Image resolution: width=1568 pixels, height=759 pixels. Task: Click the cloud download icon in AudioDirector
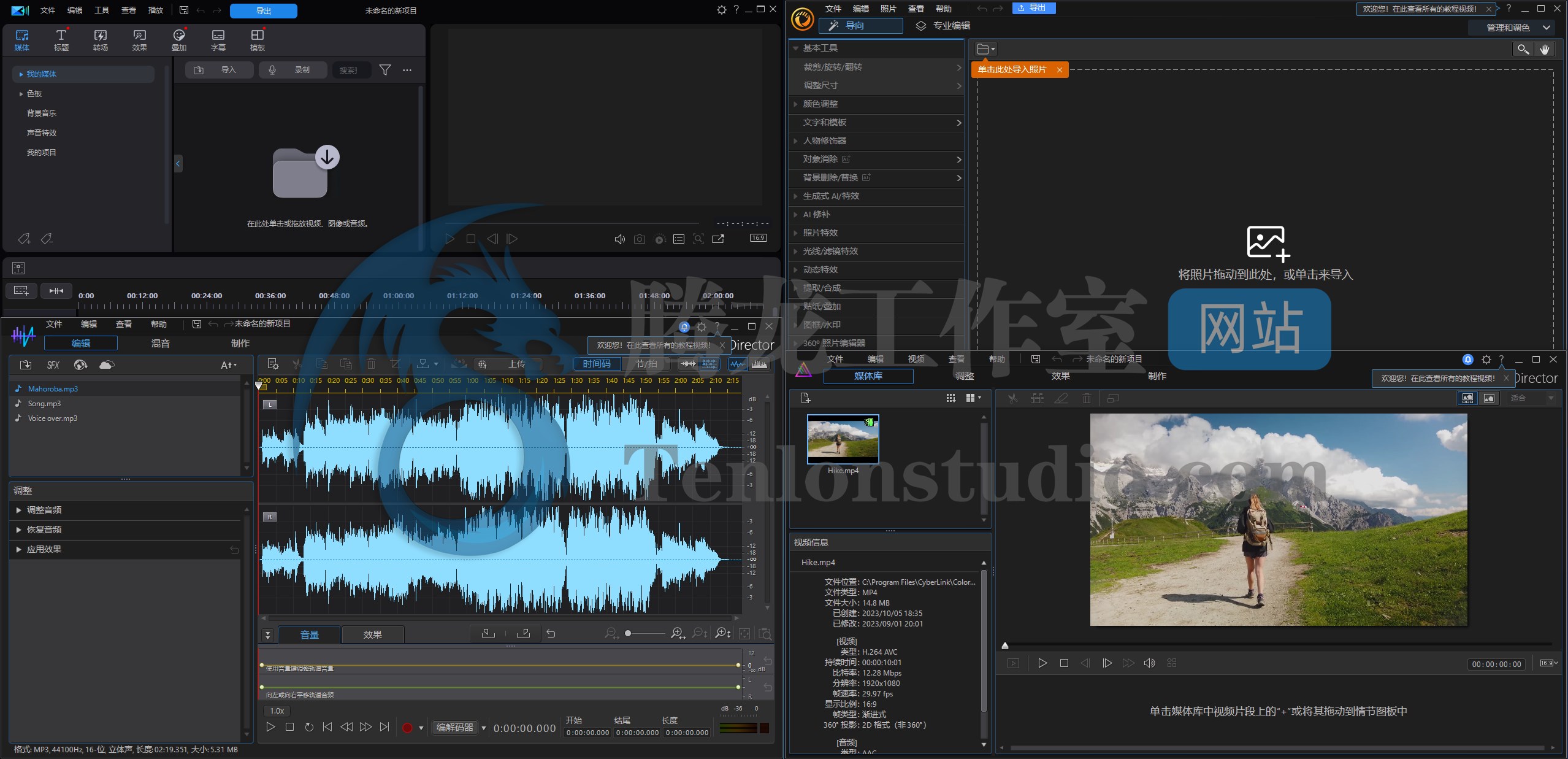pos(107,365)
